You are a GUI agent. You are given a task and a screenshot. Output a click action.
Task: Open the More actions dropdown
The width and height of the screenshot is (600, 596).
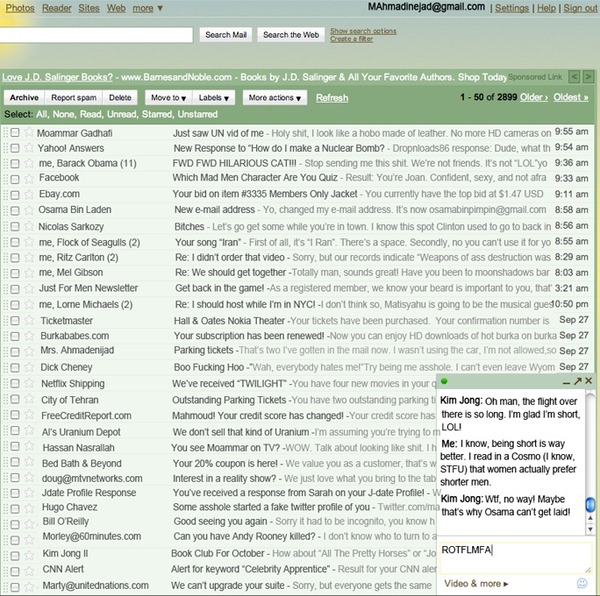275,98
